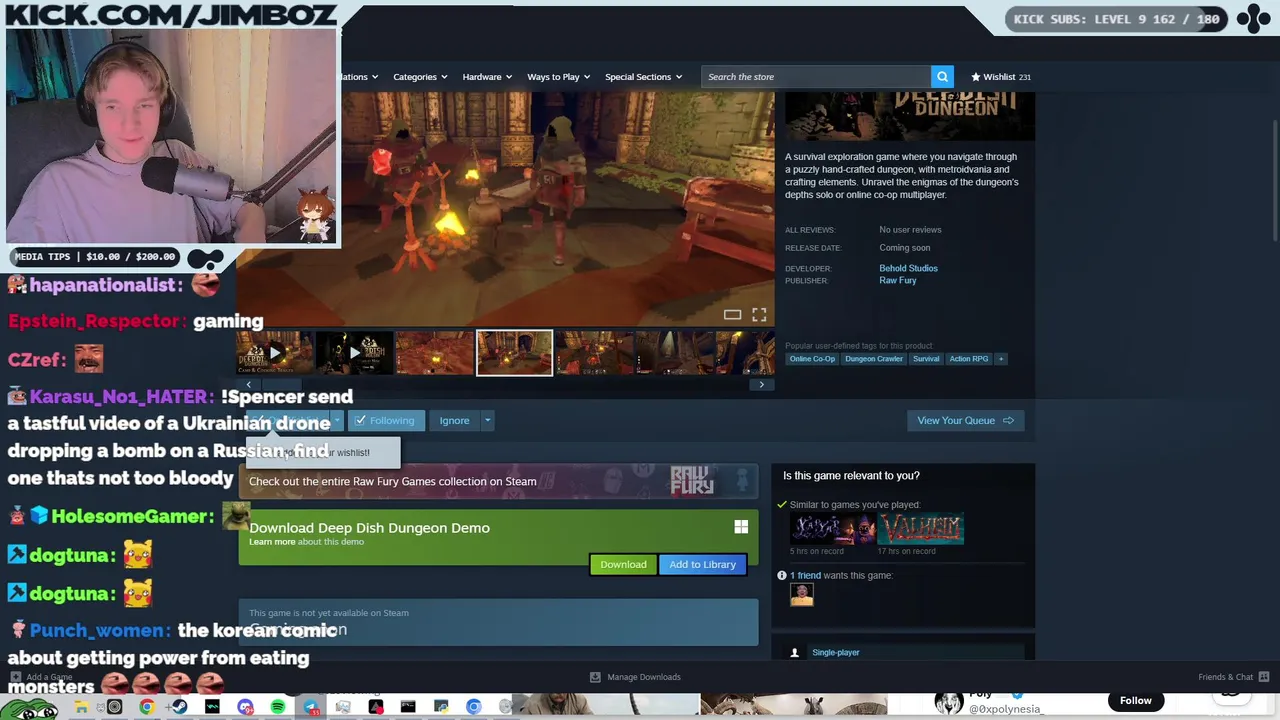The image size is (1280, 720).
Task: Click the Windows platform icon on demo banner
Action: click(741, 527)
